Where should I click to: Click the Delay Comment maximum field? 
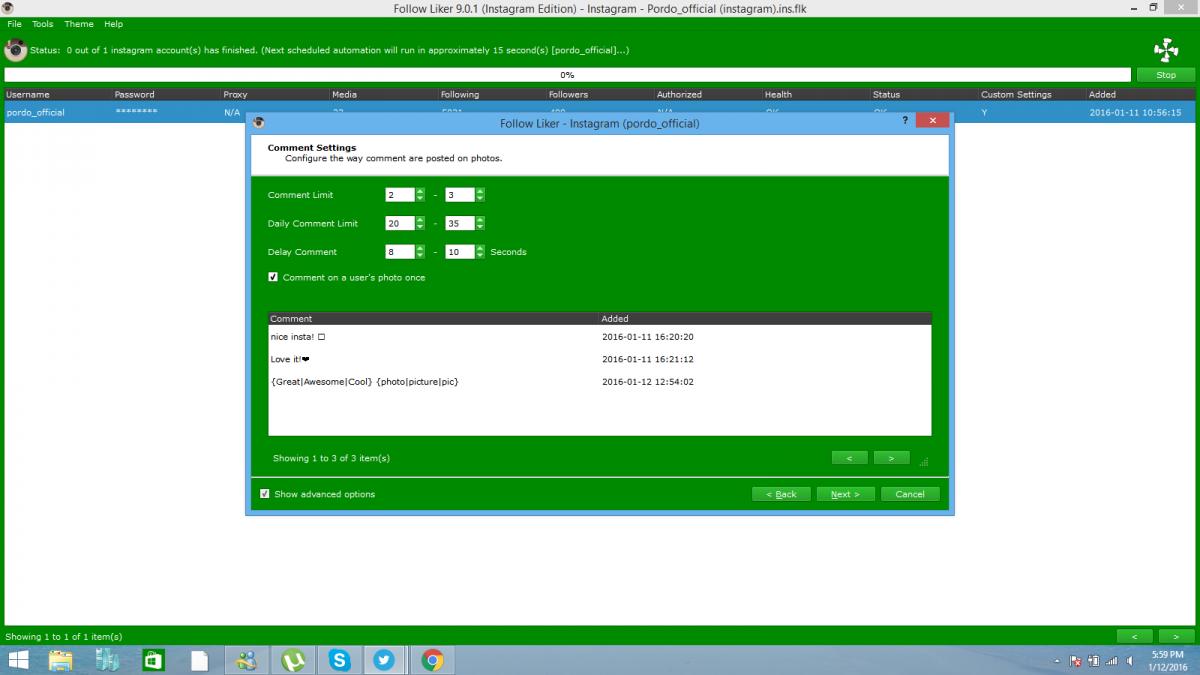pyautogui.click(x=460, y=252)
